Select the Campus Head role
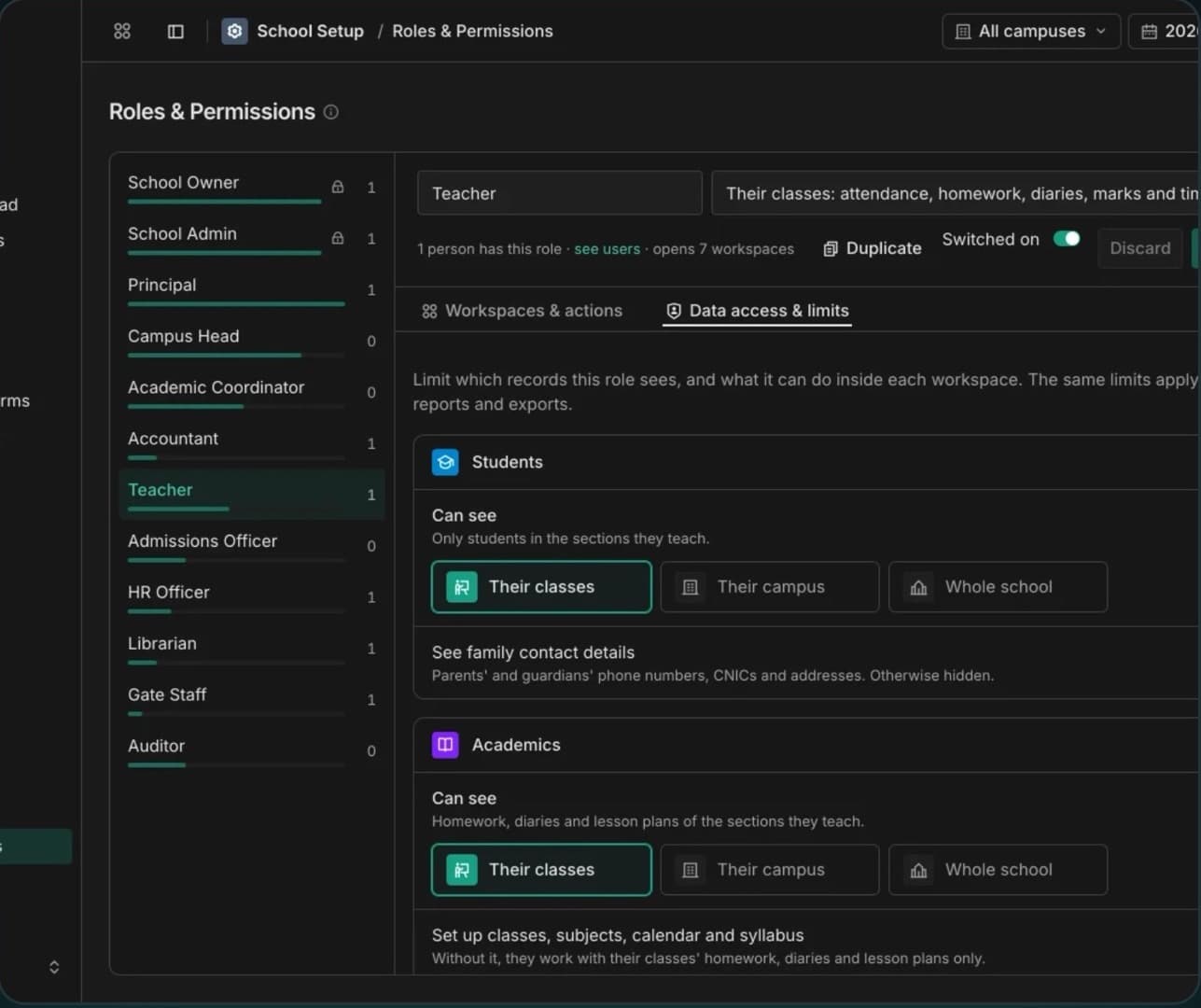The image size is (1201, 1008). pos(252,341)
